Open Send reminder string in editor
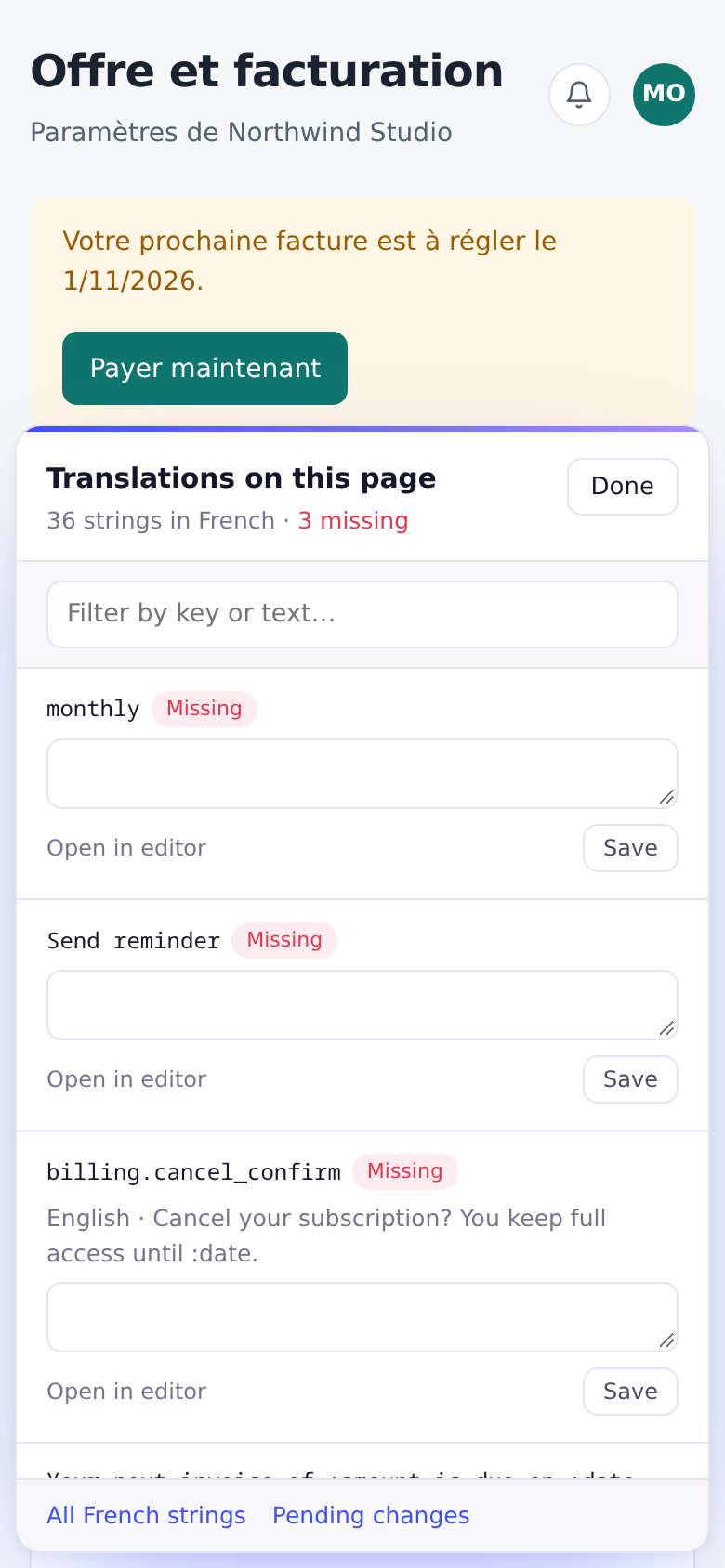The width and height of the screenshot is (725, 1568). [126, 1079]
